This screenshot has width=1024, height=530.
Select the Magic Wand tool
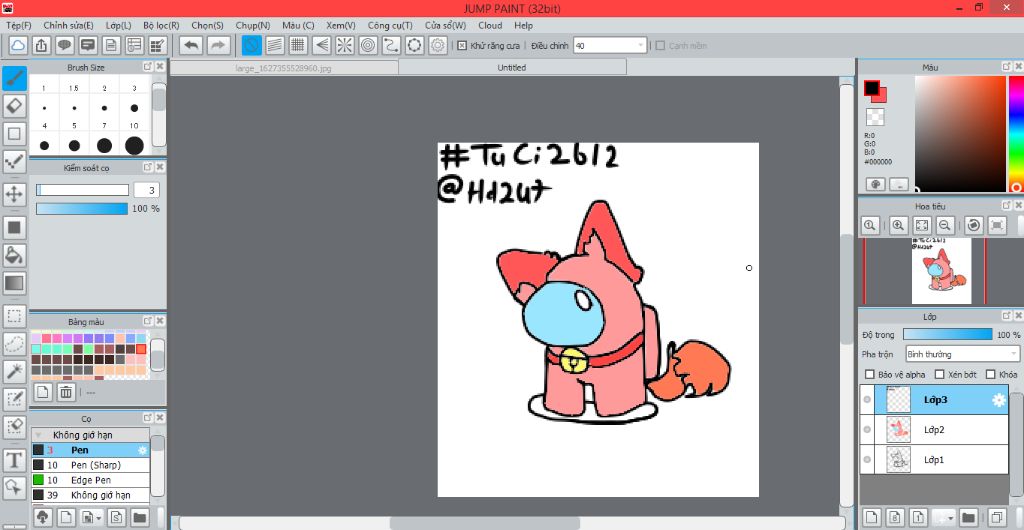(14, 371)
